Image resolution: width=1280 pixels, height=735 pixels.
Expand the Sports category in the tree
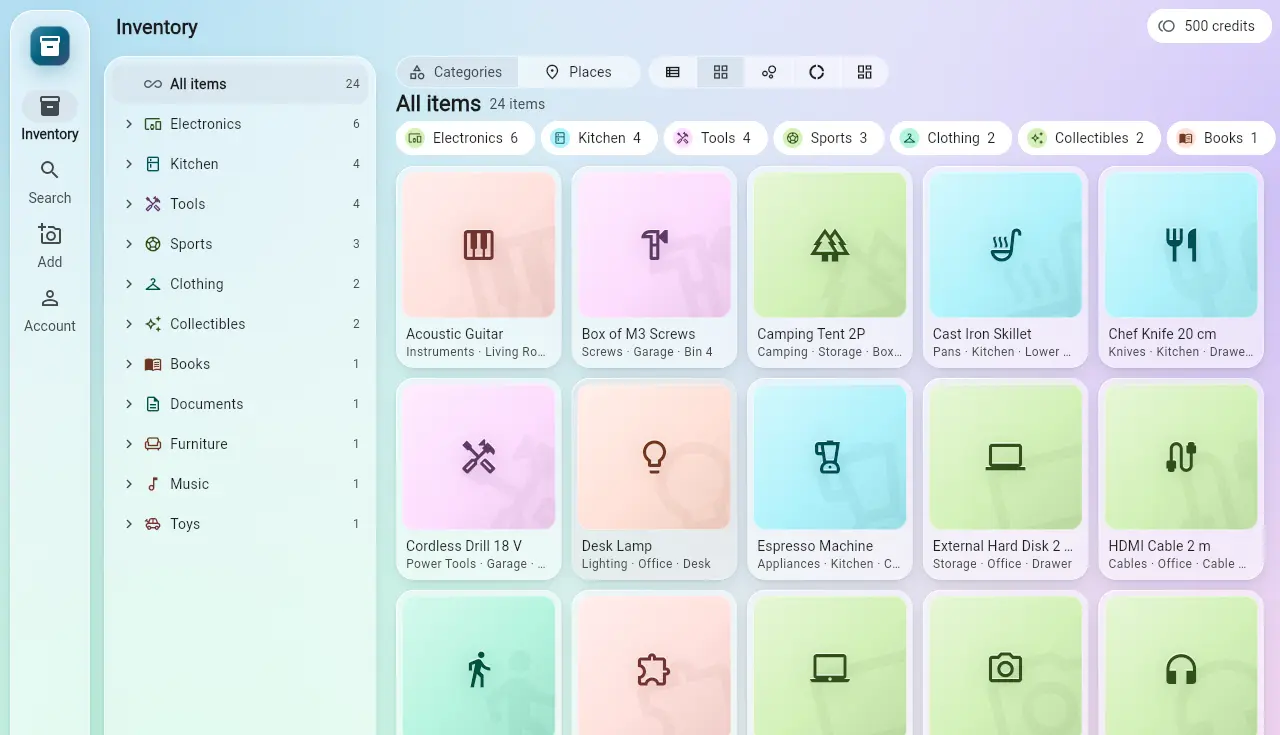129,244
